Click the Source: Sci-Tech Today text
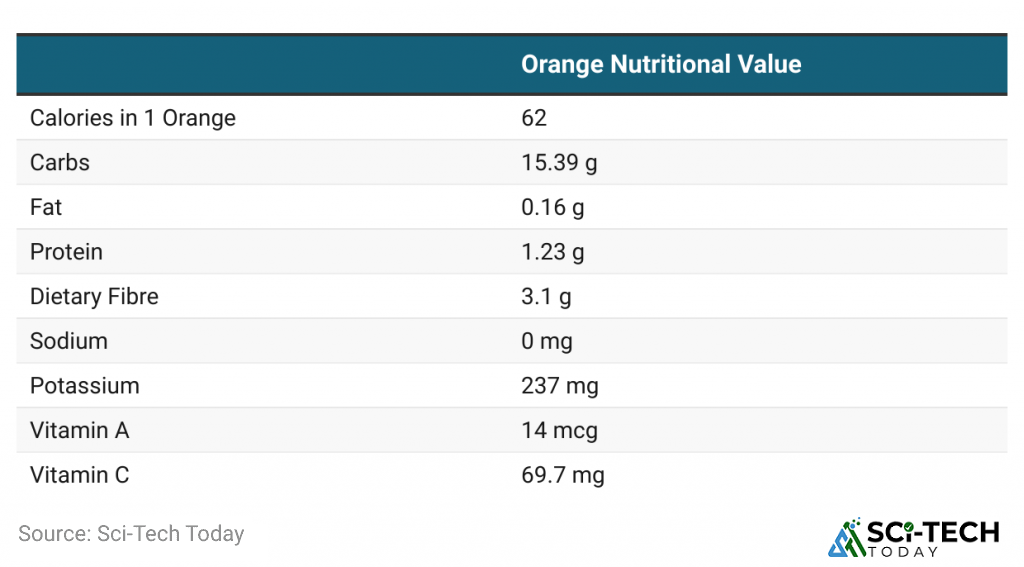 click(x=131, y=534)
